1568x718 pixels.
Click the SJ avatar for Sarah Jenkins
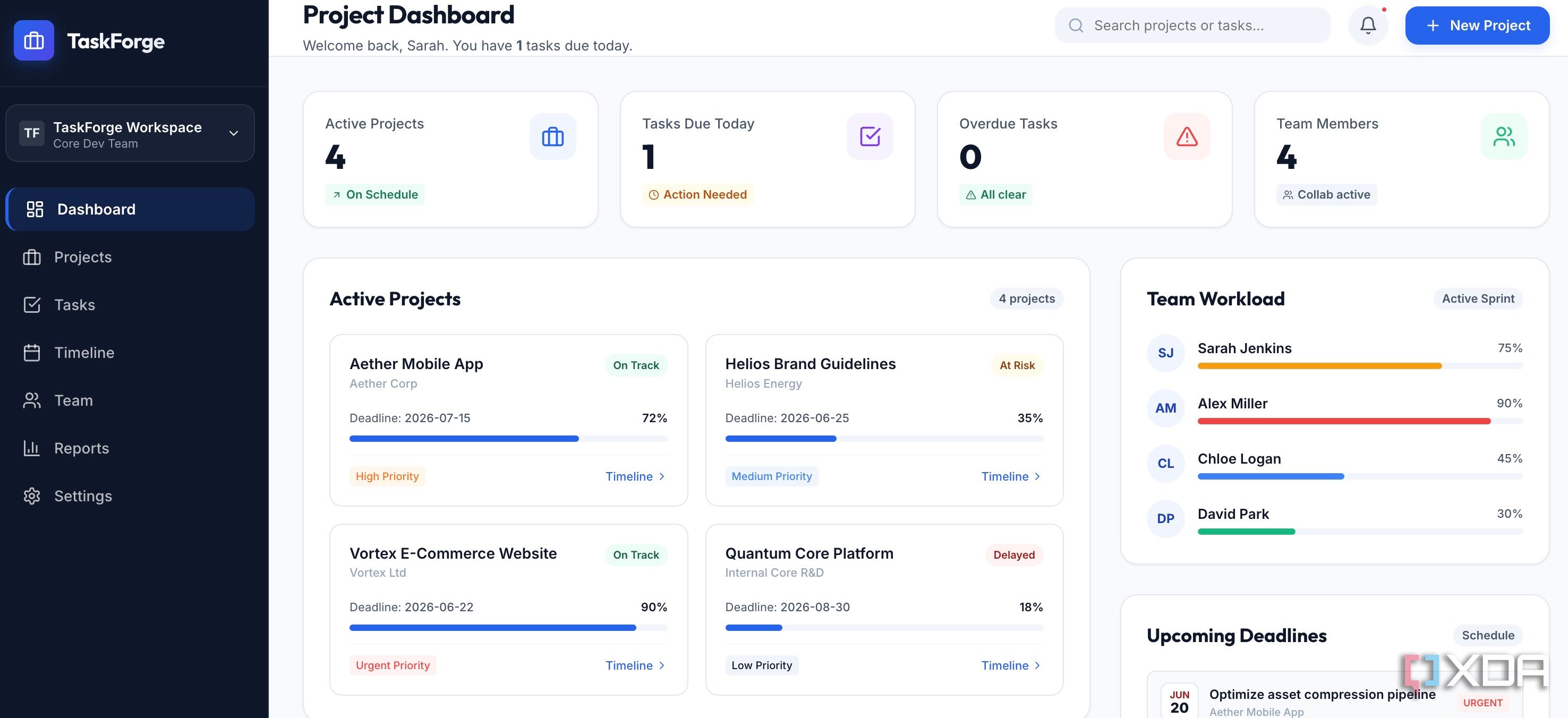(1165, 353)
